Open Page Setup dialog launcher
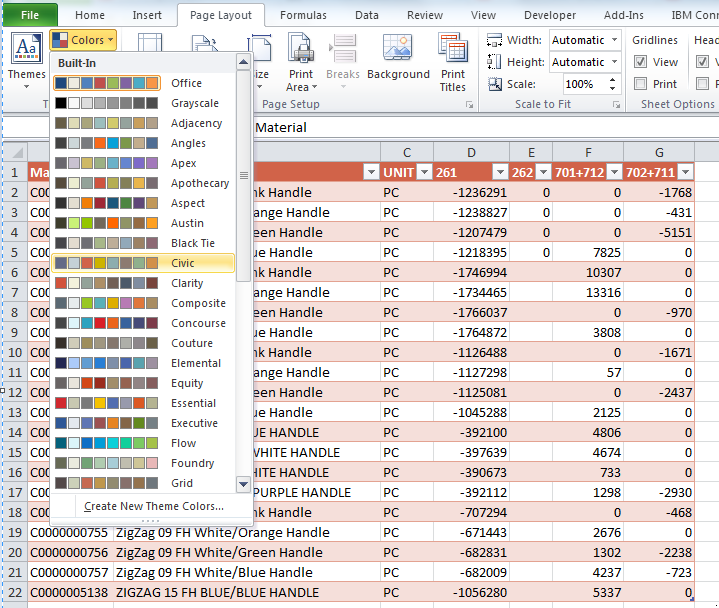The height and width of the screenshot is (608, 719). (x=469, y=105)
